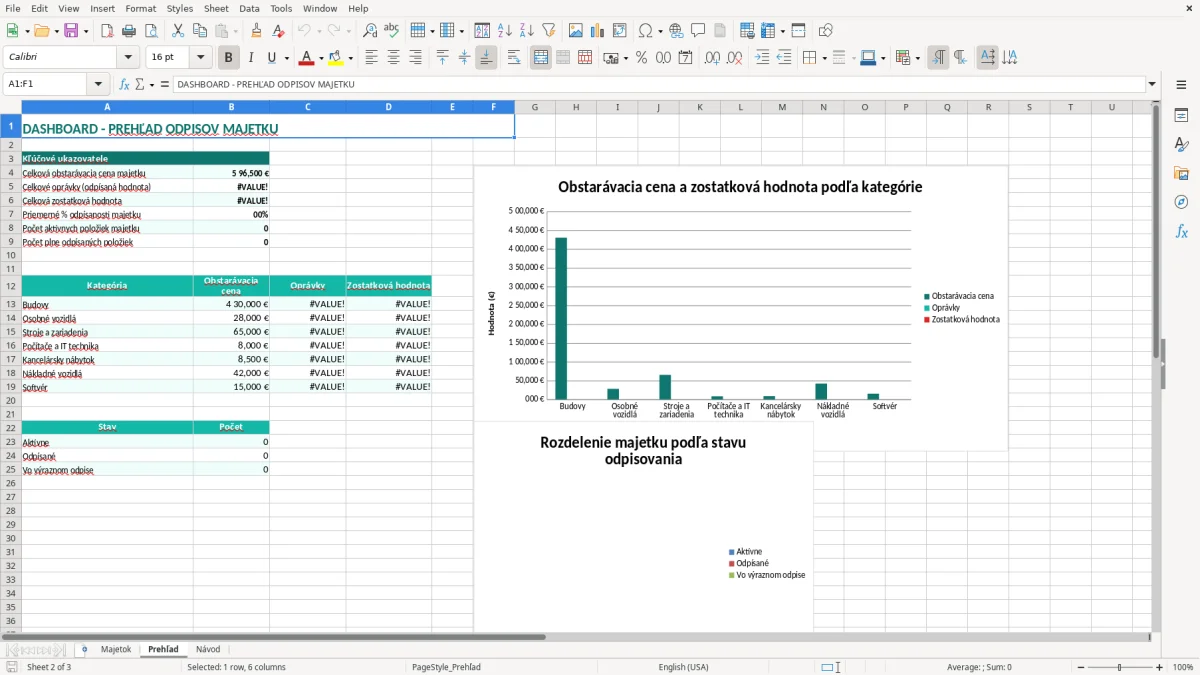Viewport: 1200px width, 675px height.
Task: Center text horizontally
Action: [394, 58]
